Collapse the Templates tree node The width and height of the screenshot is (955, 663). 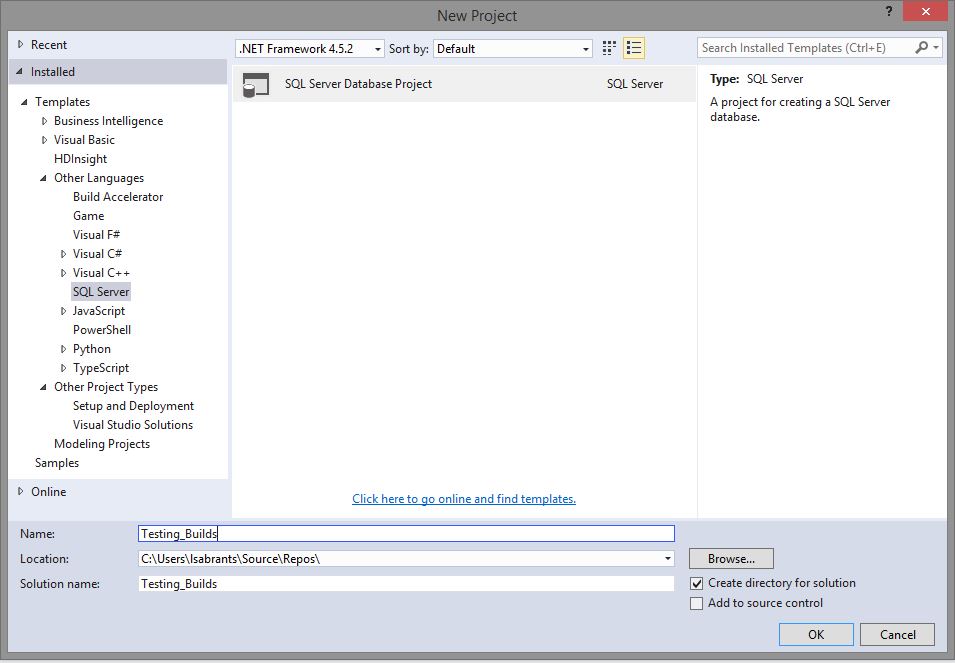point(24,102)
